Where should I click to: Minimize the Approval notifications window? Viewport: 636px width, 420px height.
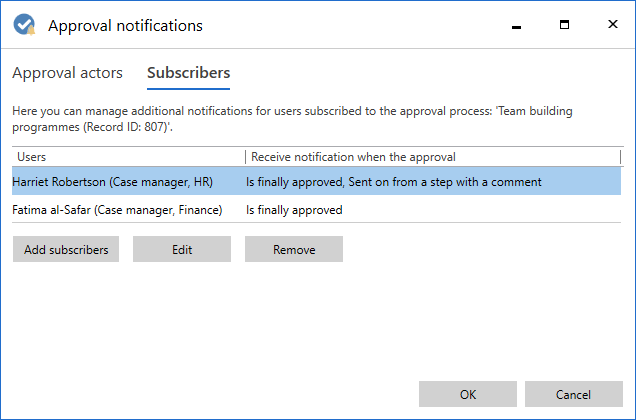tap(519, 24)
